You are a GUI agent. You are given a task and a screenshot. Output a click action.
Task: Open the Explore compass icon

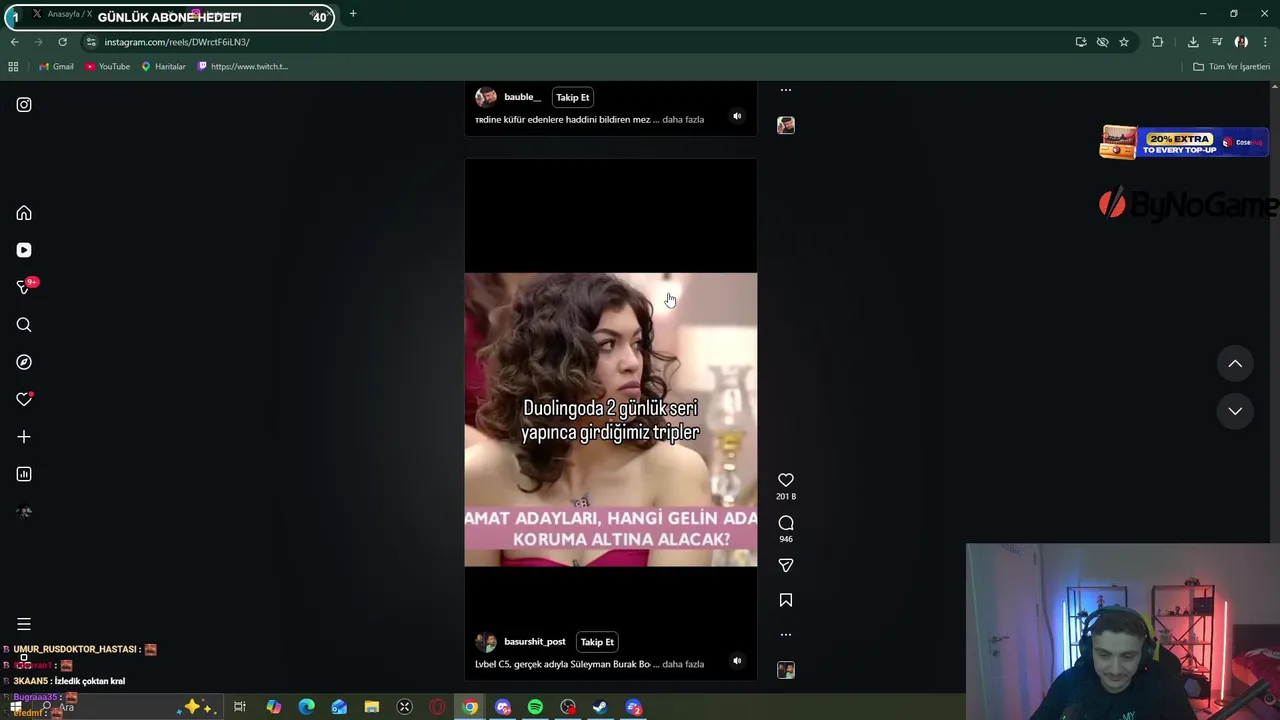(24, 362)
